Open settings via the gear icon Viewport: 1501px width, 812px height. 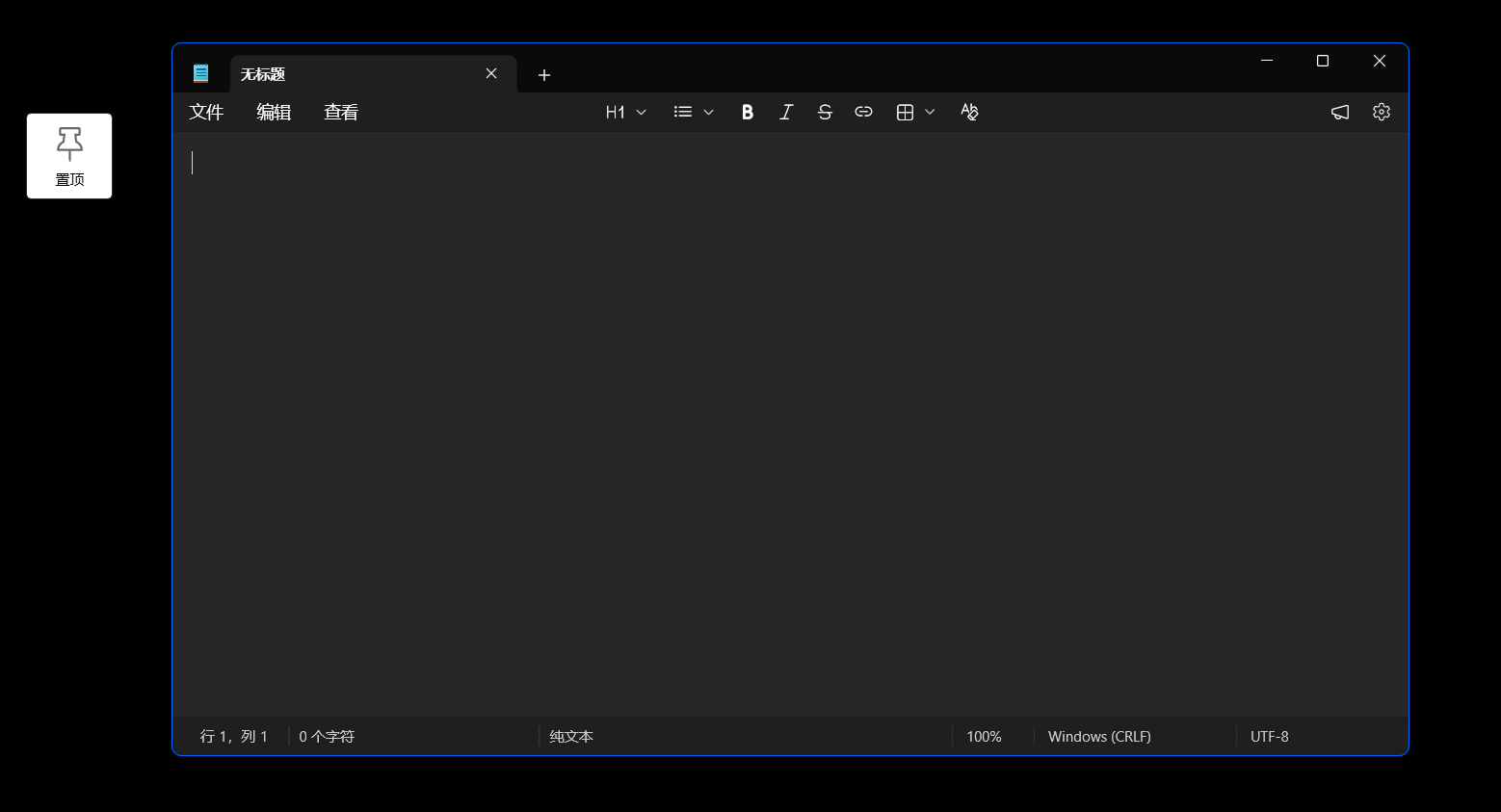pyautogui.click(x=1382, y=112)
